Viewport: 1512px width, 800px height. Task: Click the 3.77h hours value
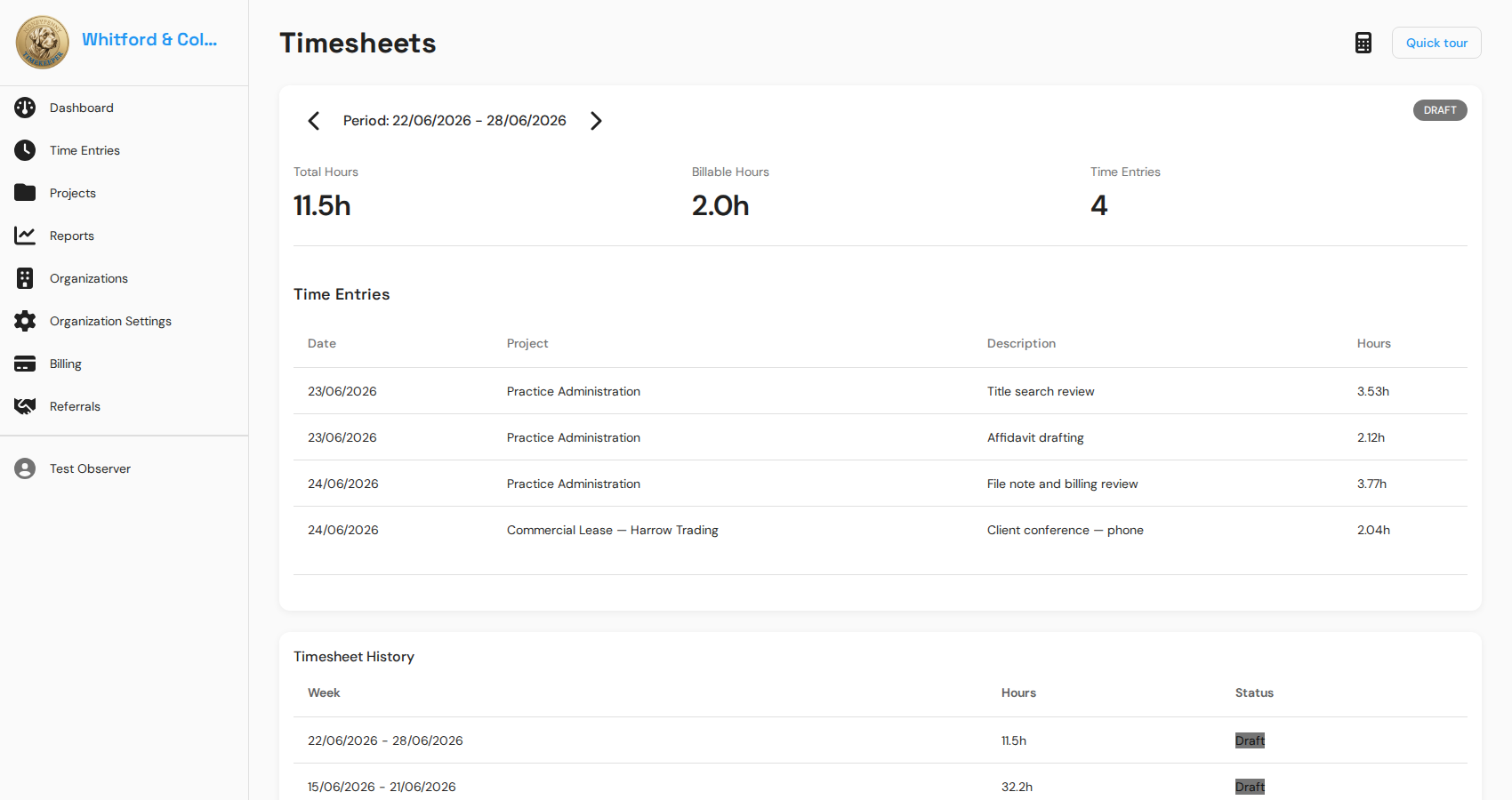click(1371, 484)
